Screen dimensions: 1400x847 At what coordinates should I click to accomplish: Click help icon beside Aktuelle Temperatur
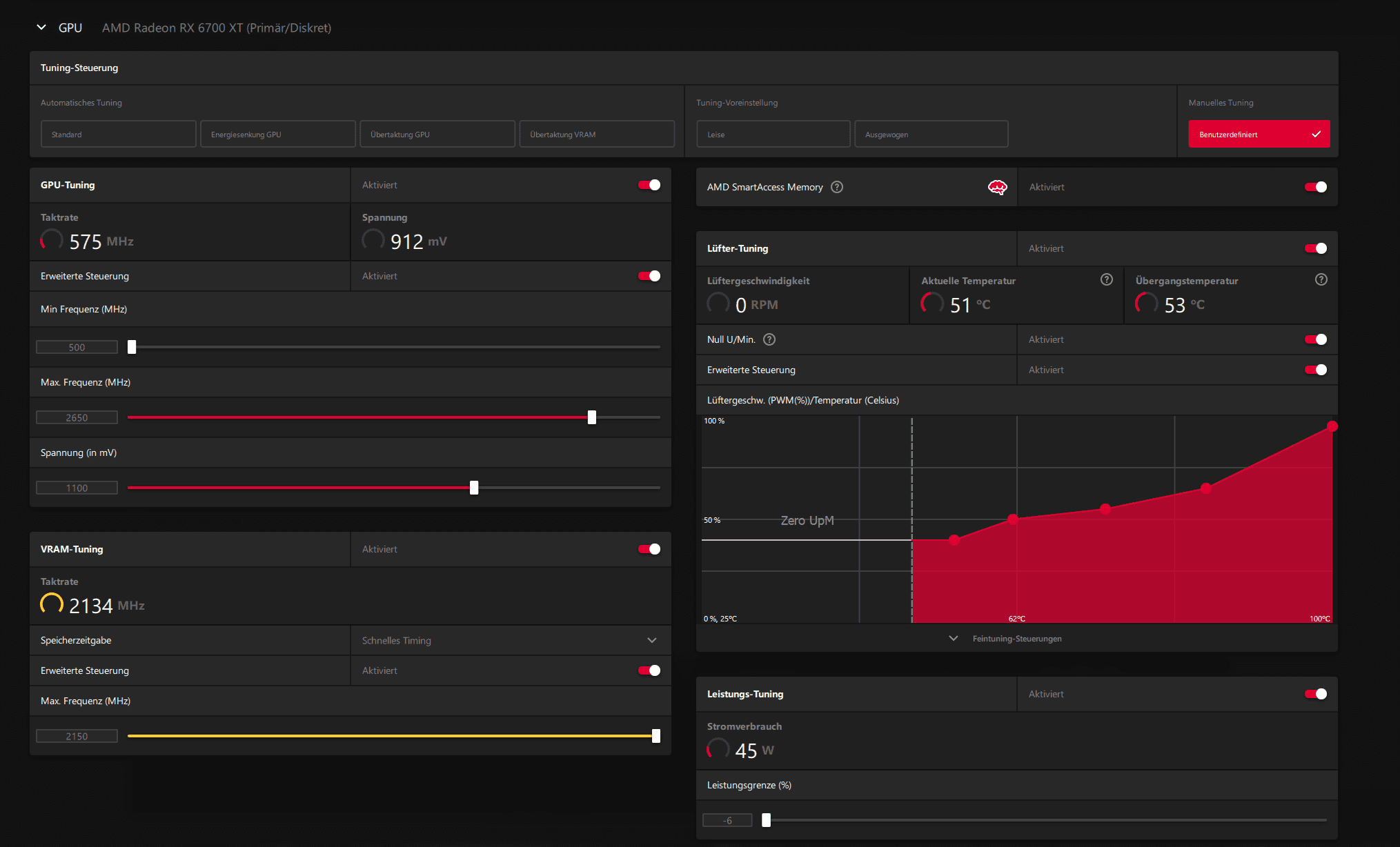click(1106, 279)
